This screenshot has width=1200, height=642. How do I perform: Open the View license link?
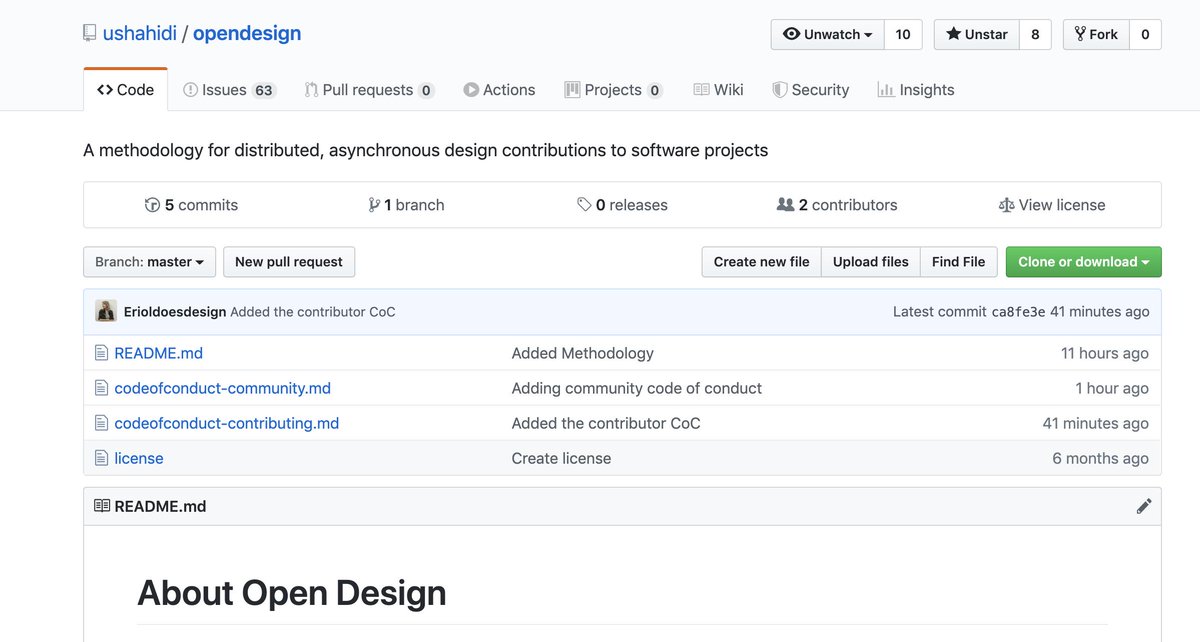(1052, 205)
